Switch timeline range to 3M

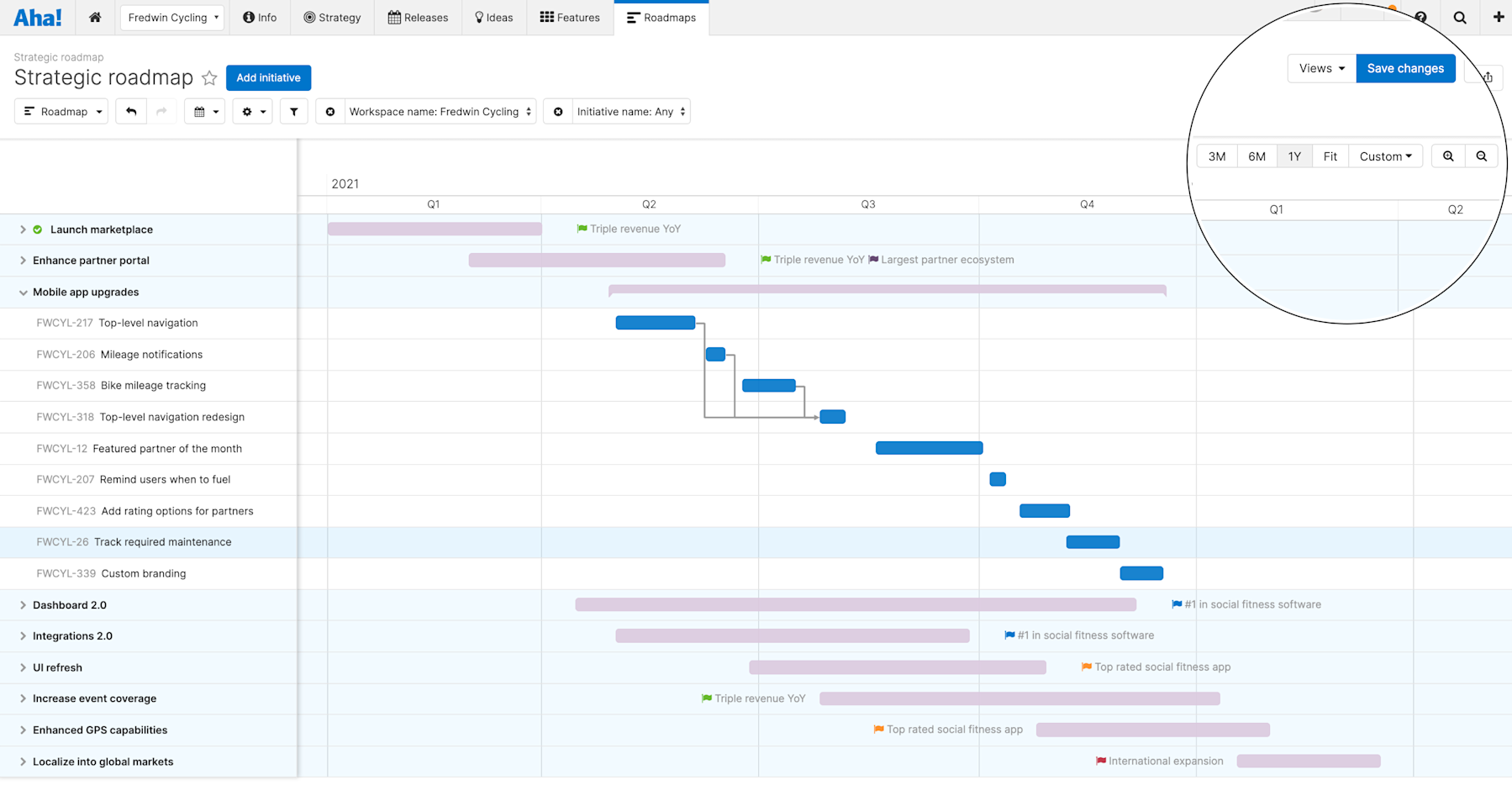1216,156
